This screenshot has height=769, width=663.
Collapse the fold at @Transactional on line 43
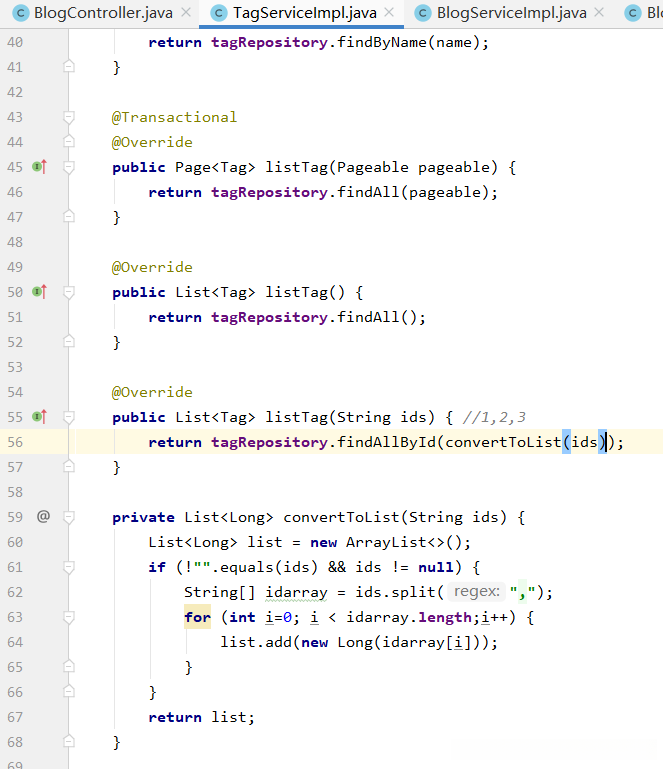69,117
